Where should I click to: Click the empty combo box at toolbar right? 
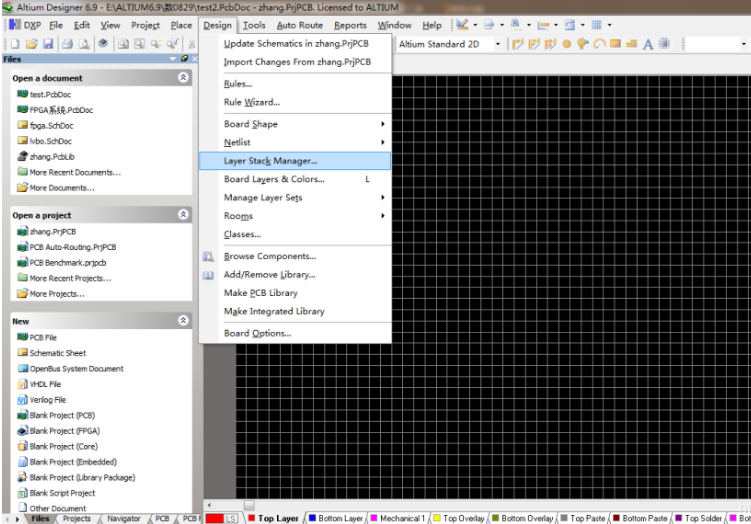click(x=717, y=44)
